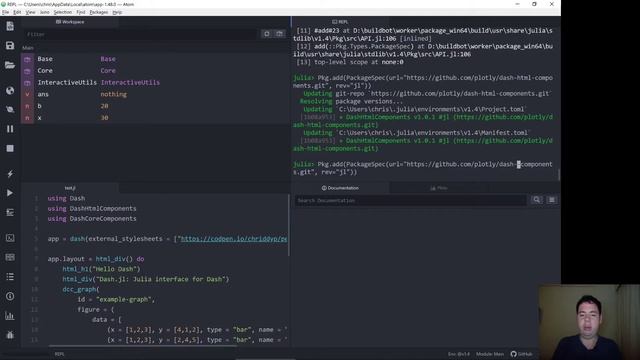Click the 'html_h1("Hello Dash")' code line
Screen dimensions: 640x360
pos(101,269)
